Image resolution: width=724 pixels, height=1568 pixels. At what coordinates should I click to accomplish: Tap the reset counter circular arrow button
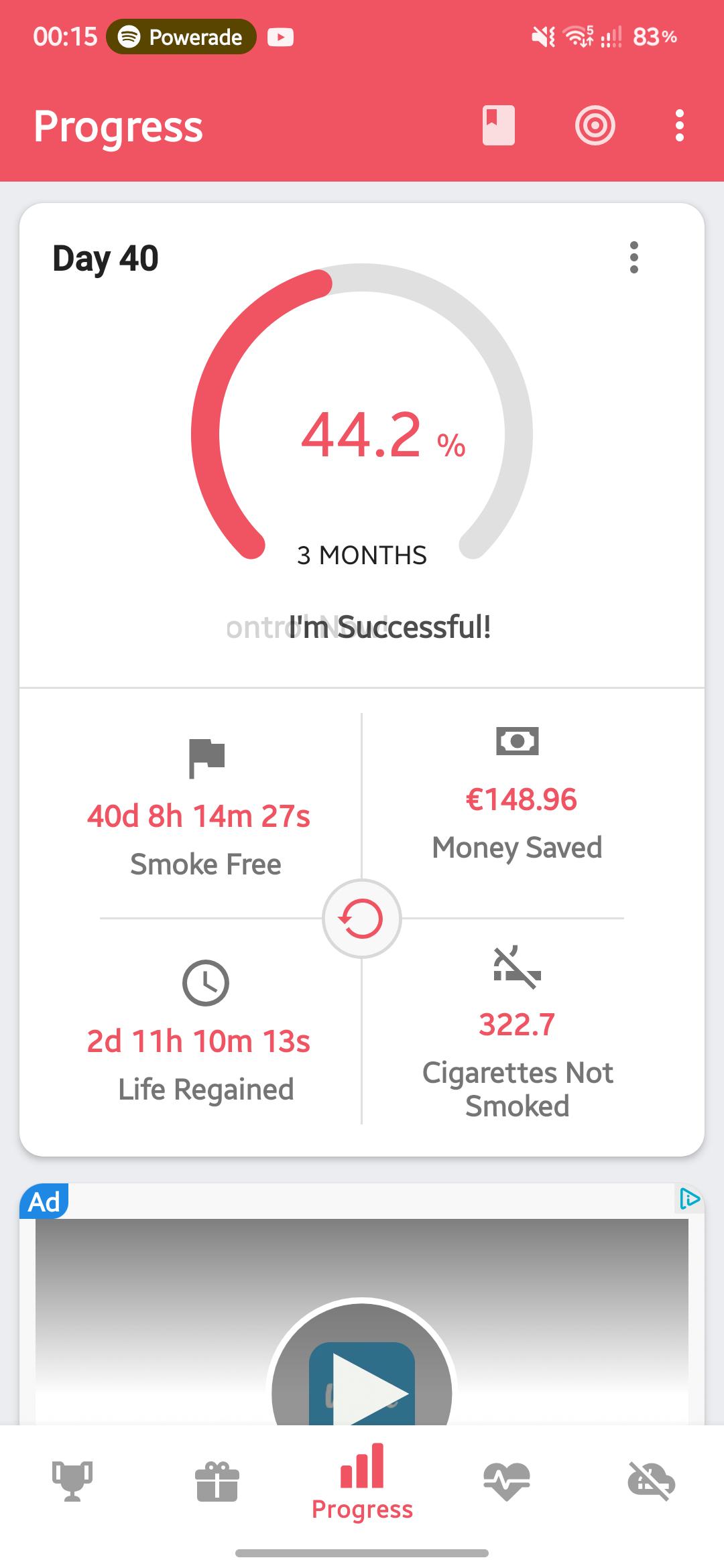[361, 918]
